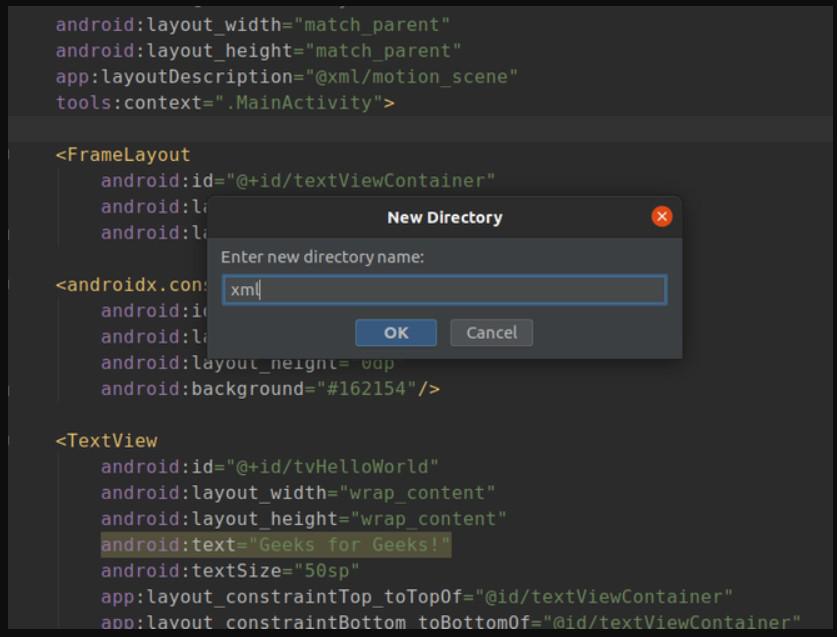The image size is (837, 637).
Task: Cancel the New Directory dialog
Action: point(491,333)
